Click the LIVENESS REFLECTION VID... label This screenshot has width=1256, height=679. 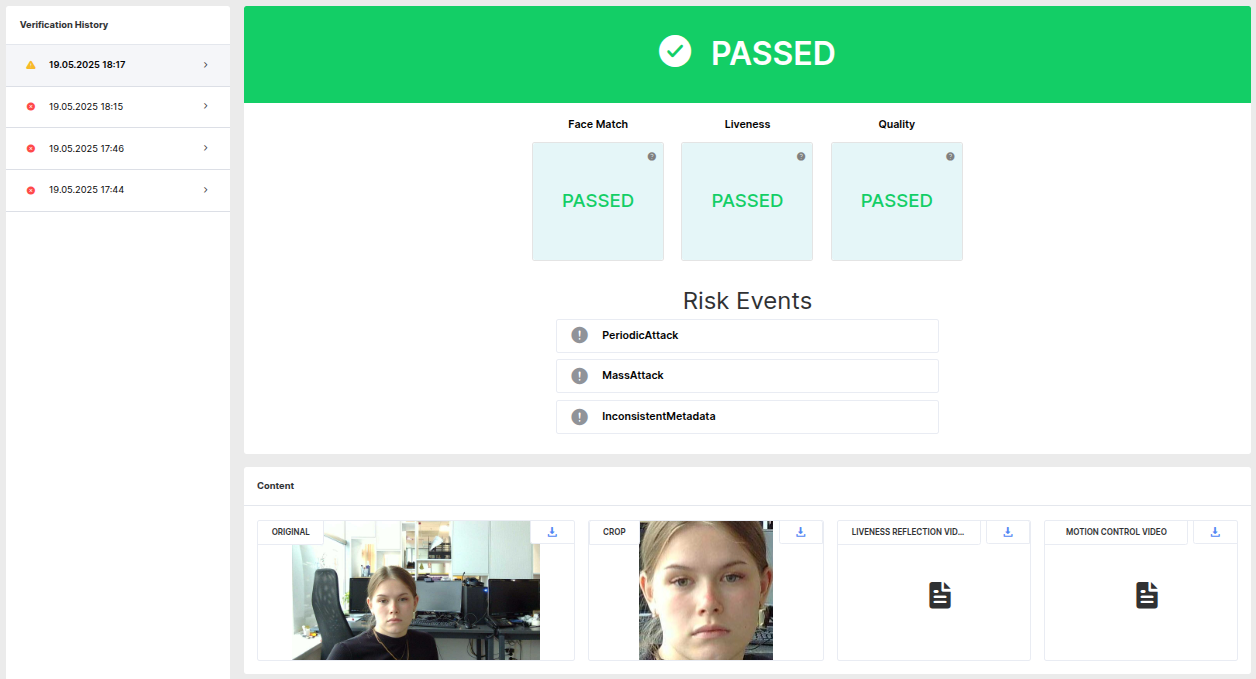pos(908,532)
